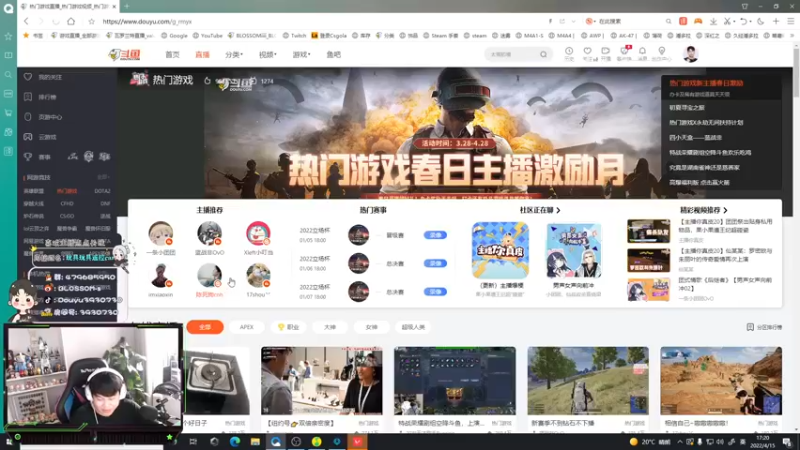Click blue button on 01/05 18:00 match row
Viewport: 800px width, 450px height.
(x=435, y=235)
